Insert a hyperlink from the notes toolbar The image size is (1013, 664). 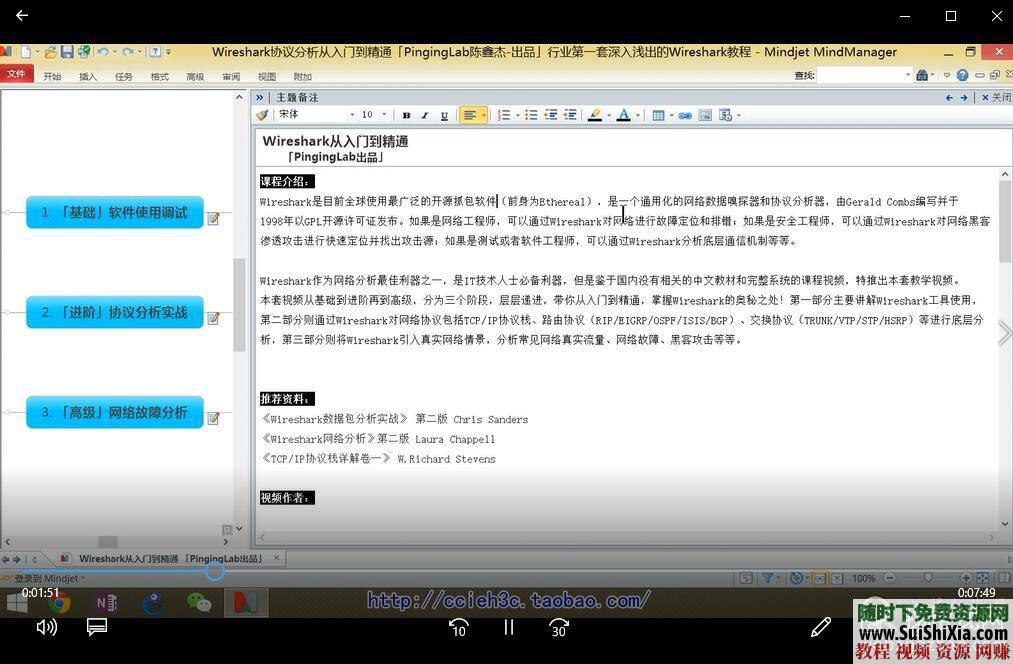685,115
